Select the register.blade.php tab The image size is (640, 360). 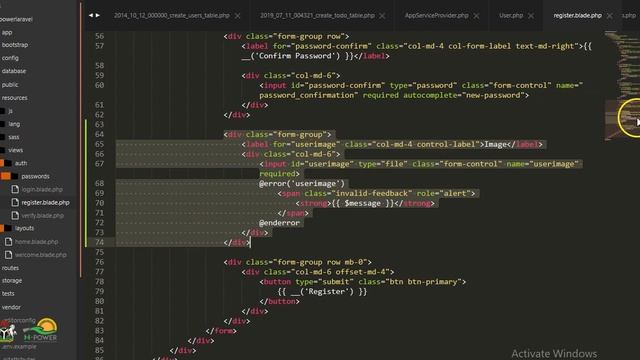click(578, 16)
